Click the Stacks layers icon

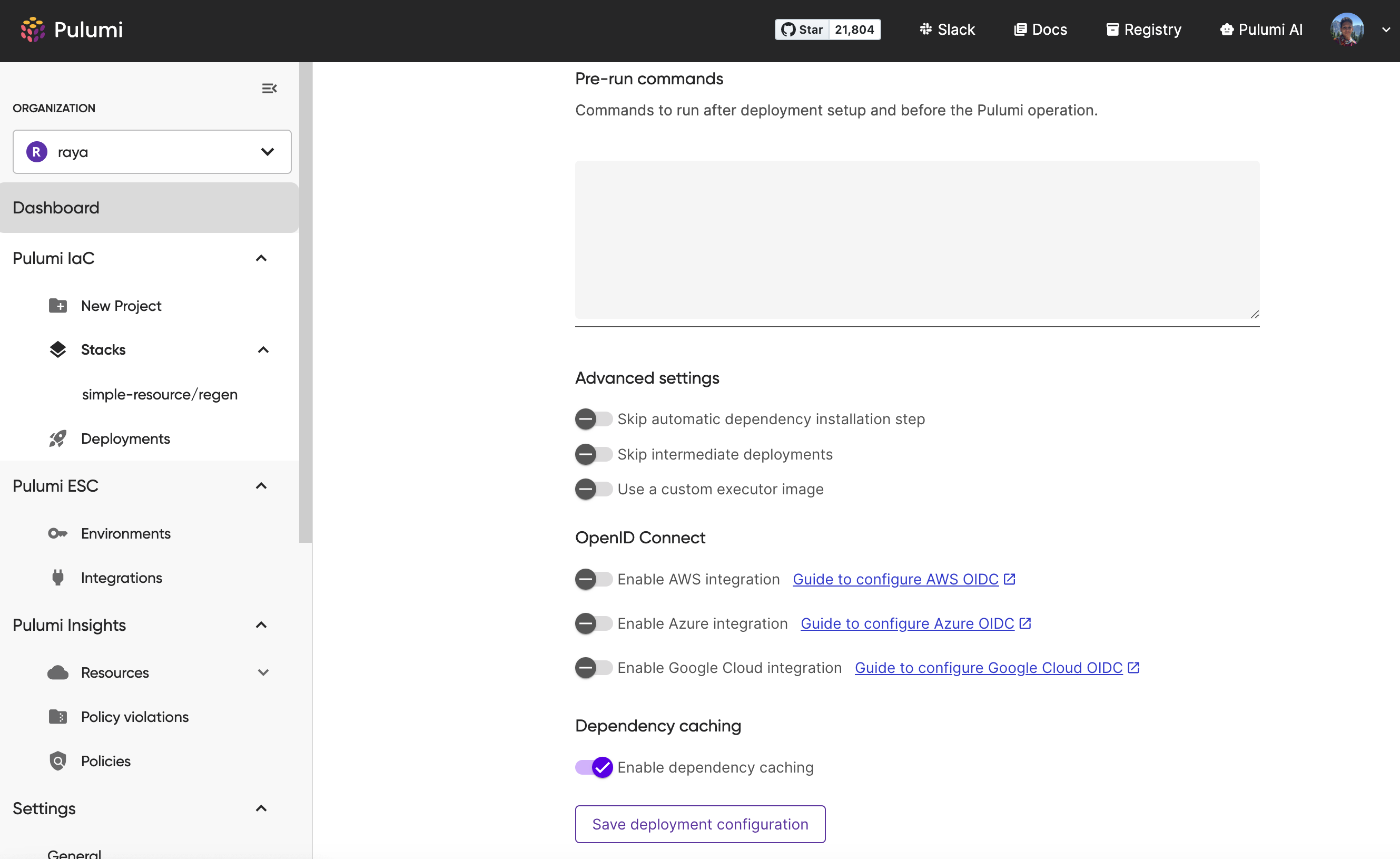pos(57,349)
